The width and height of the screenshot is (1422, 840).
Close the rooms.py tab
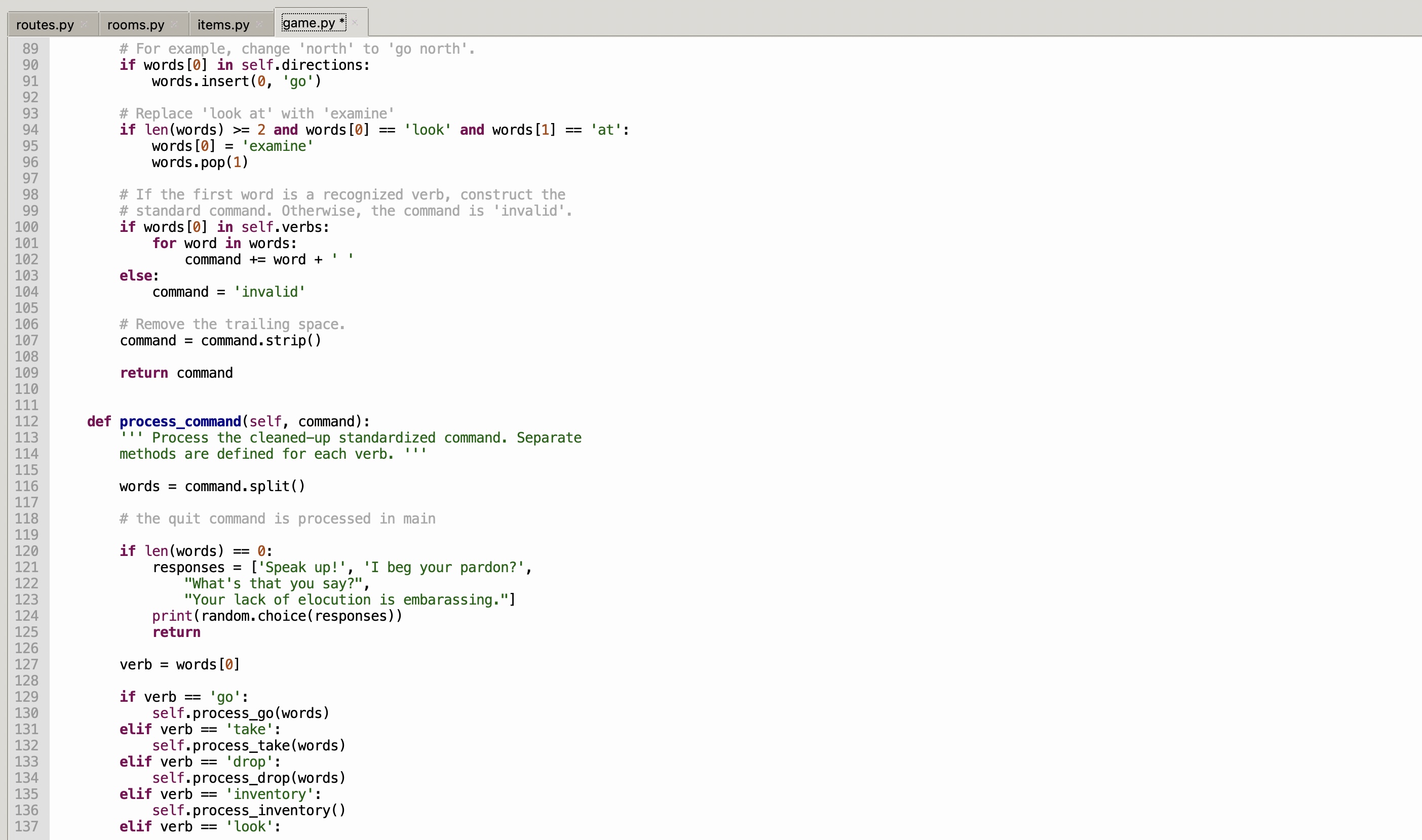(x=175, y=24)
